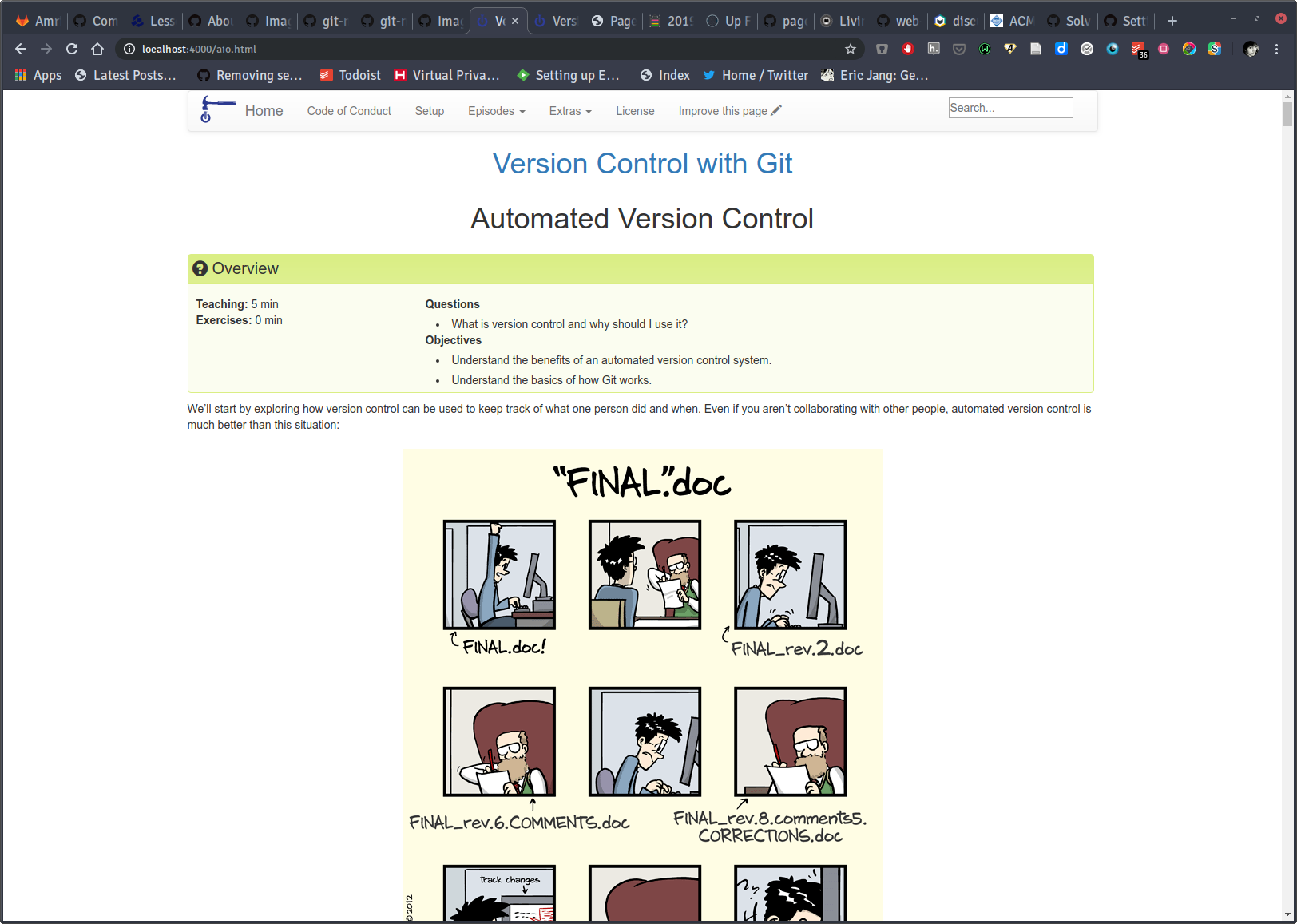1297x924 pixels.
Task: Open the blue 'd' extension
Action: point(1061,49)
